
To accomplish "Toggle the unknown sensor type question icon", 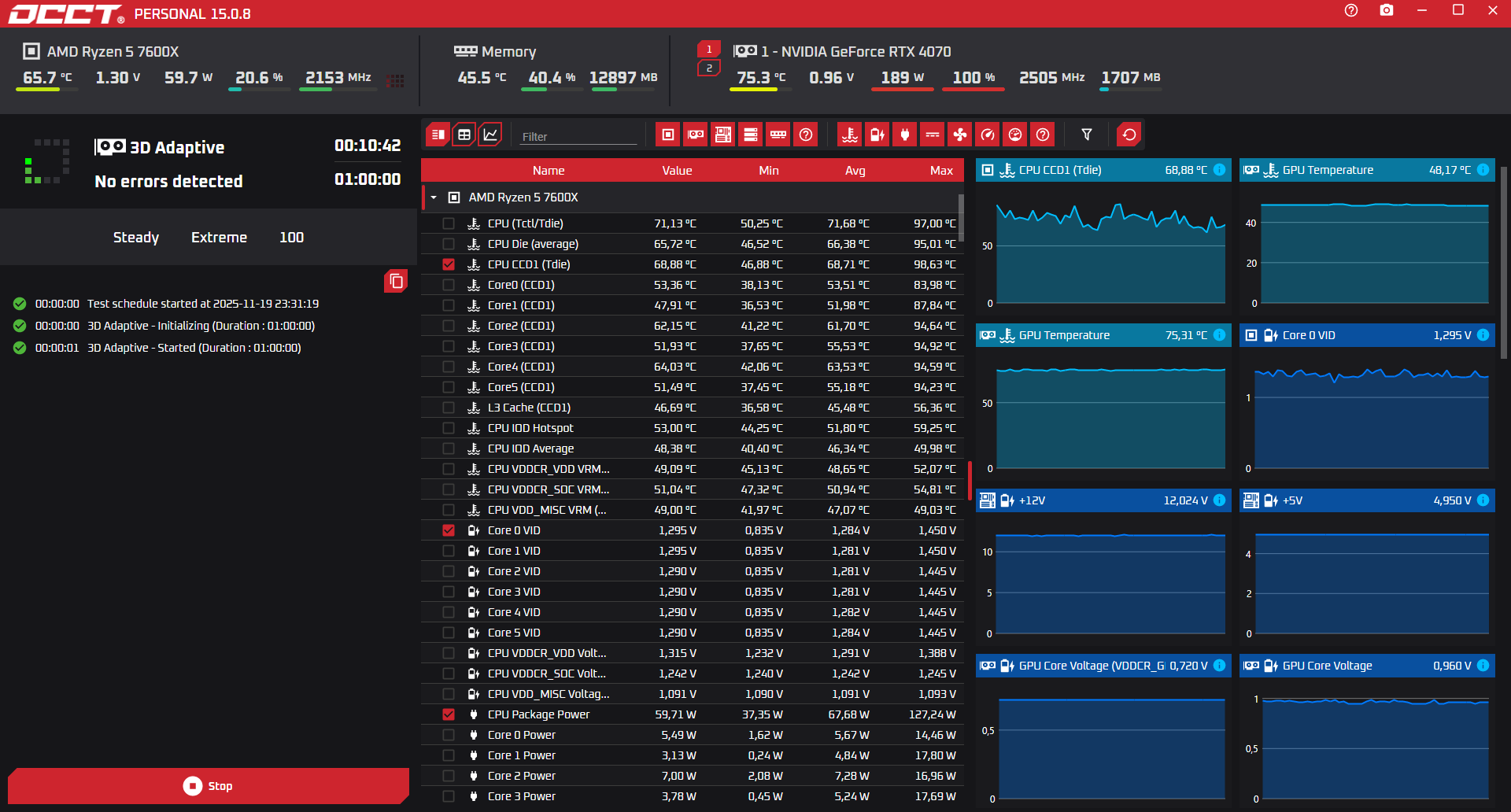I will point(1043,135).
